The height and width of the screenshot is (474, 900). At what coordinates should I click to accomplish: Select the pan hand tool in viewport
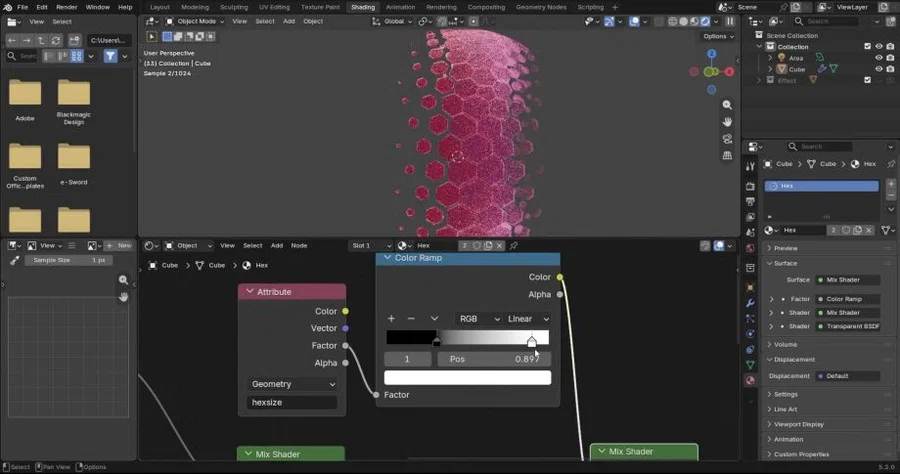point(727,122)
